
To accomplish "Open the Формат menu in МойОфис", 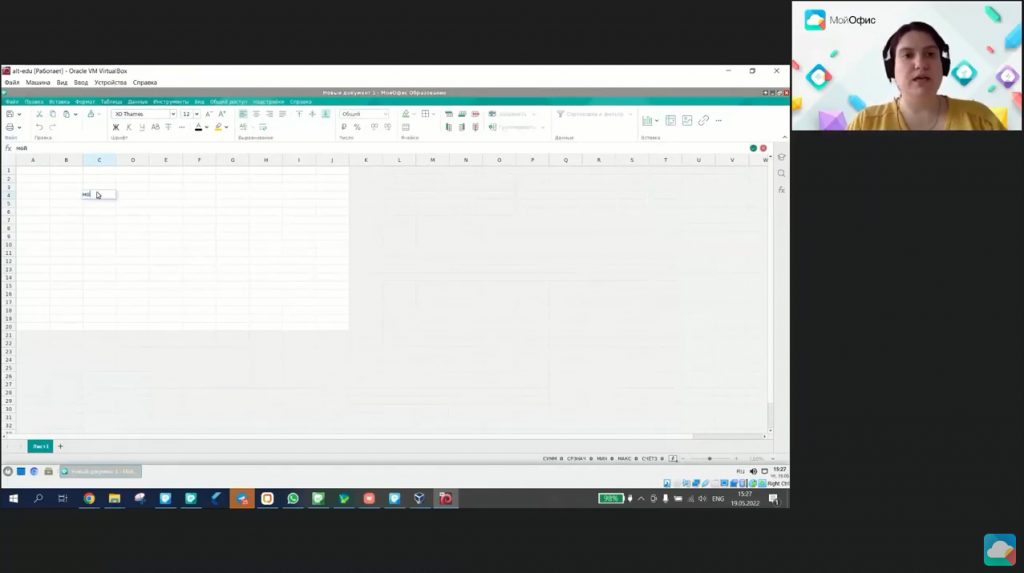I will click(85, 102).
